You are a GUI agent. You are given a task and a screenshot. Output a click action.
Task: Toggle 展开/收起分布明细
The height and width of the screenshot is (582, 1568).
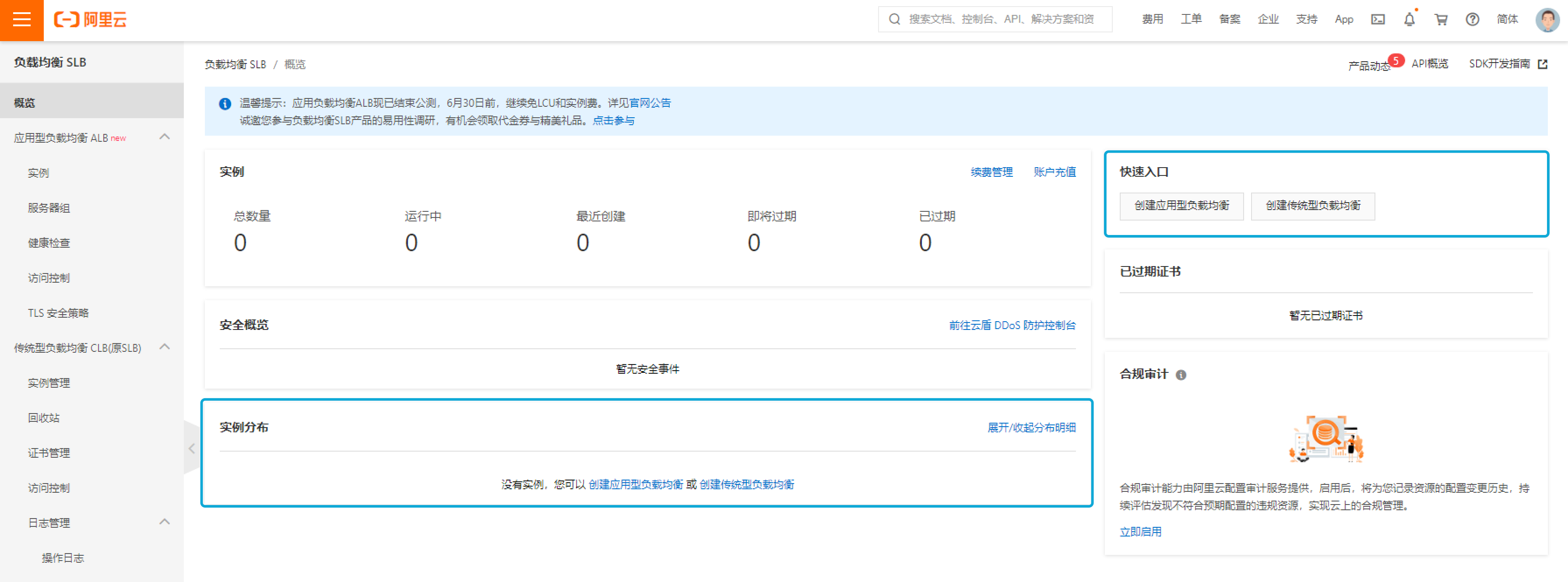click(x=1032, y=428)
